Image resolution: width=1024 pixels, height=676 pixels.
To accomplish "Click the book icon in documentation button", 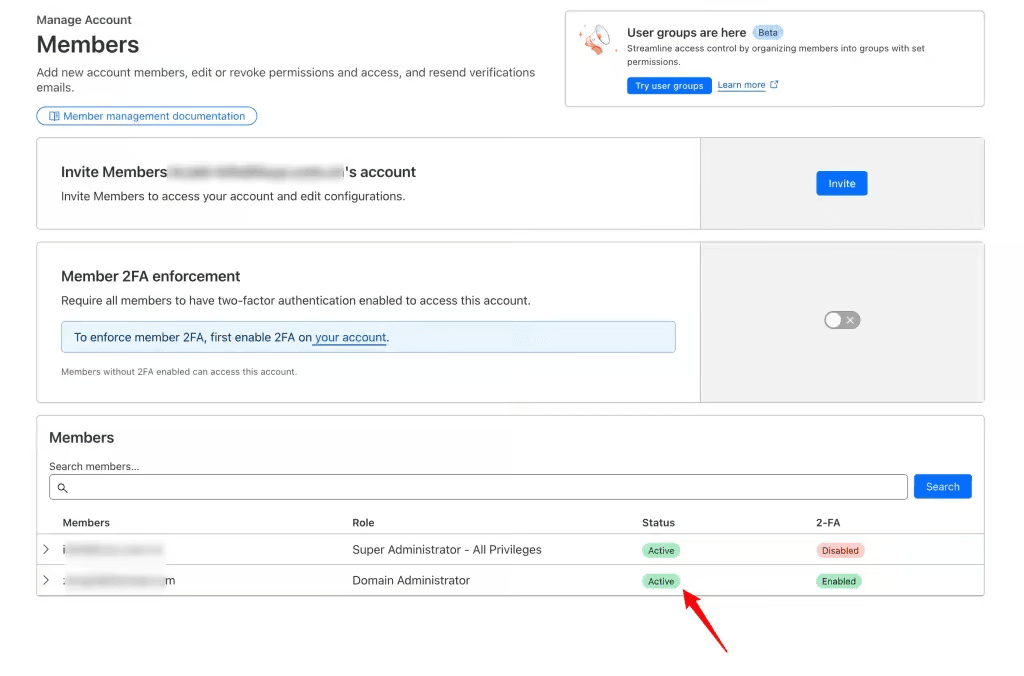I will tap(54, 116).
